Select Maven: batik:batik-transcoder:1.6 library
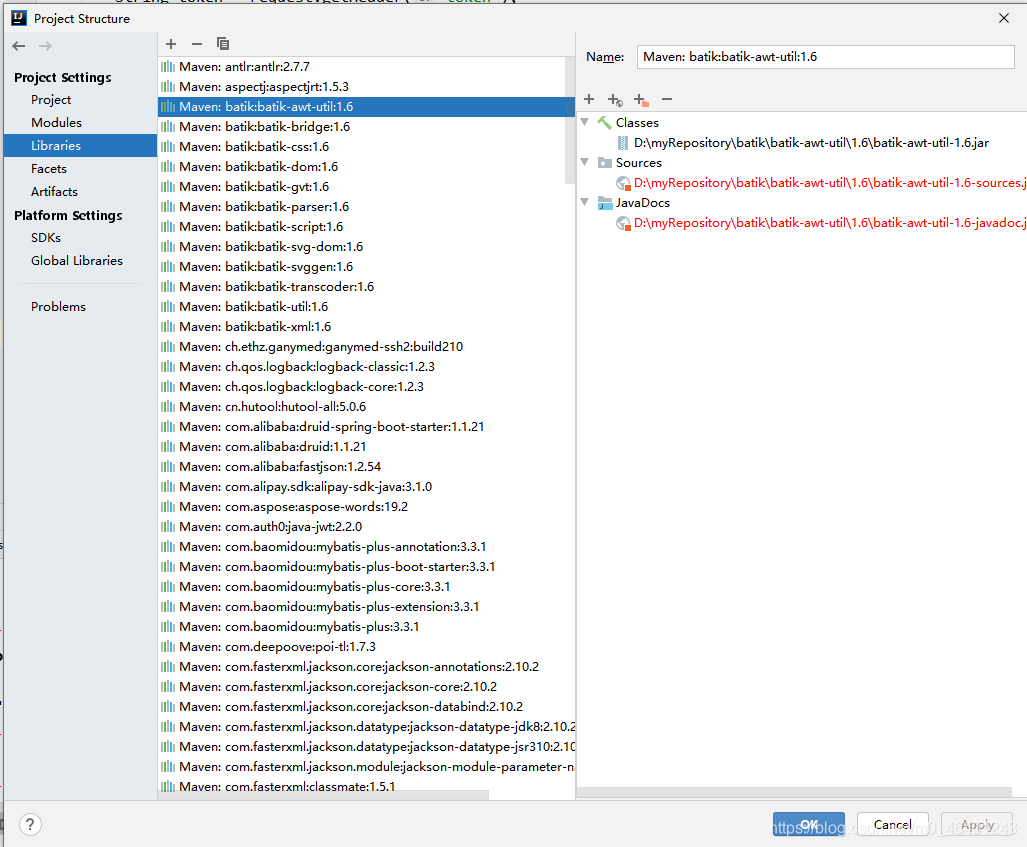 coord(366,286)
